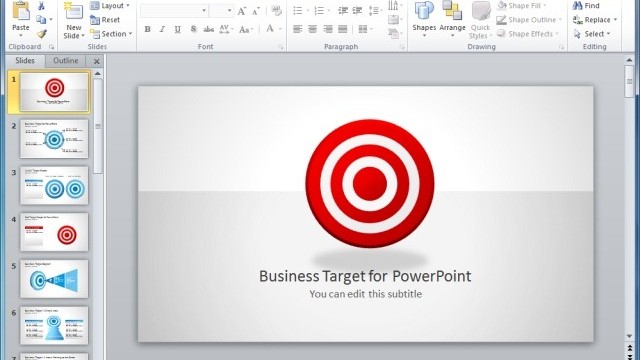
Task: Open Shape Effects dropdown
Action: click(x=527, y=34)
